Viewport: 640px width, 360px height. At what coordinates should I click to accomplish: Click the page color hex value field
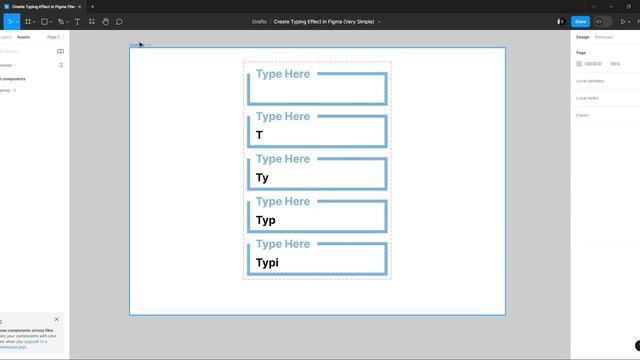[x=593, y=64]
